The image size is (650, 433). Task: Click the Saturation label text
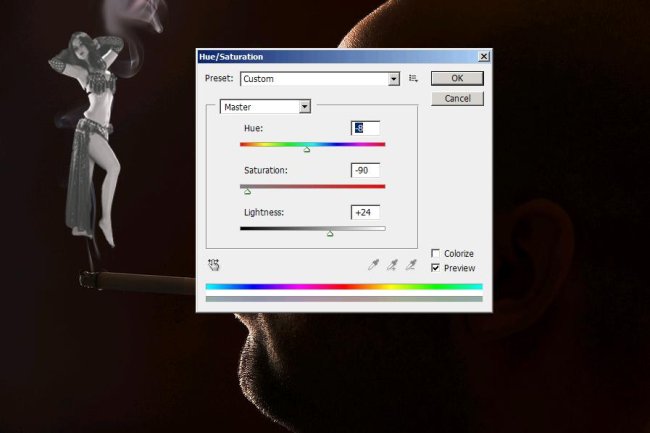(x=265, y=170)
